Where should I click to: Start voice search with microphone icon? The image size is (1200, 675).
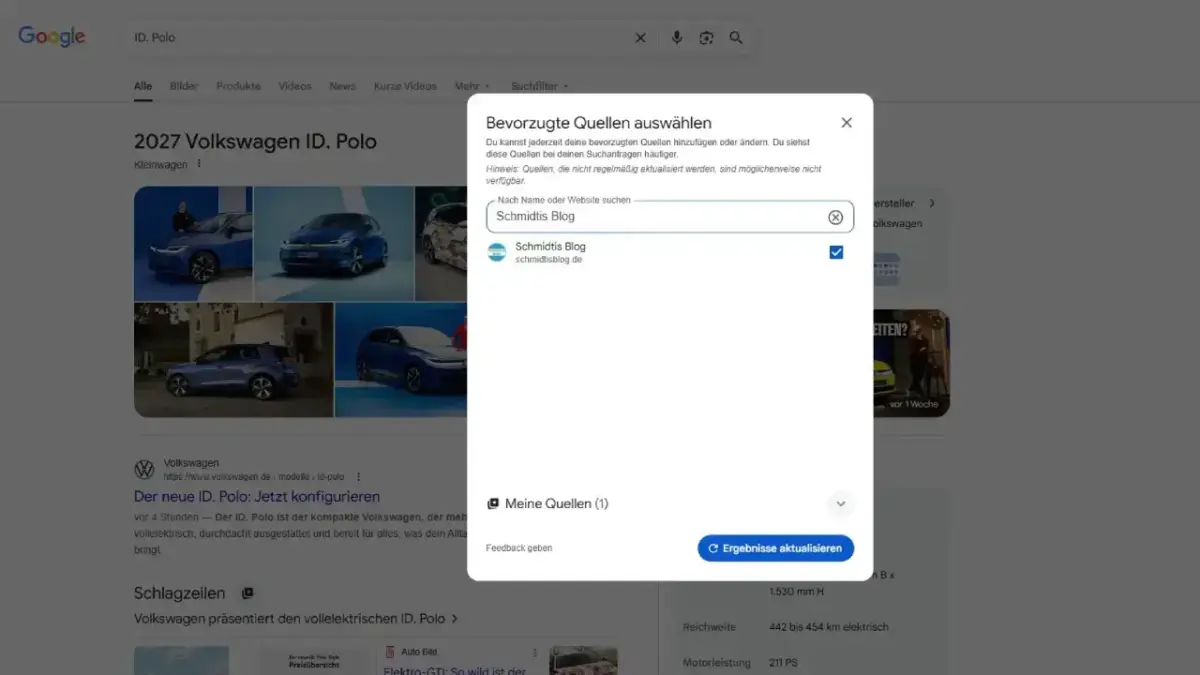coord(677,38)
